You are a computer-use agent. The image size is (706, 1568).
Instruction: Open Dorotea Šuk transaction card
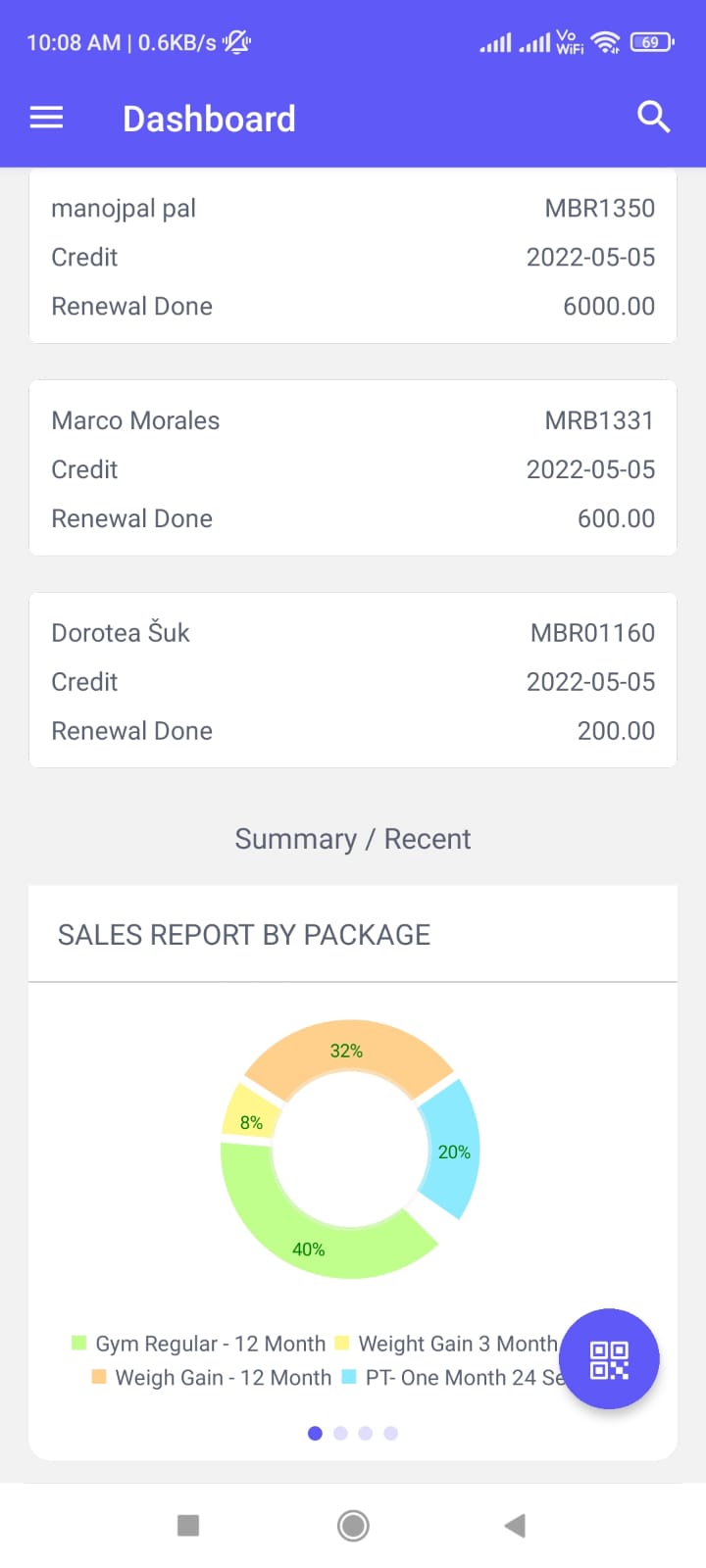353,680
